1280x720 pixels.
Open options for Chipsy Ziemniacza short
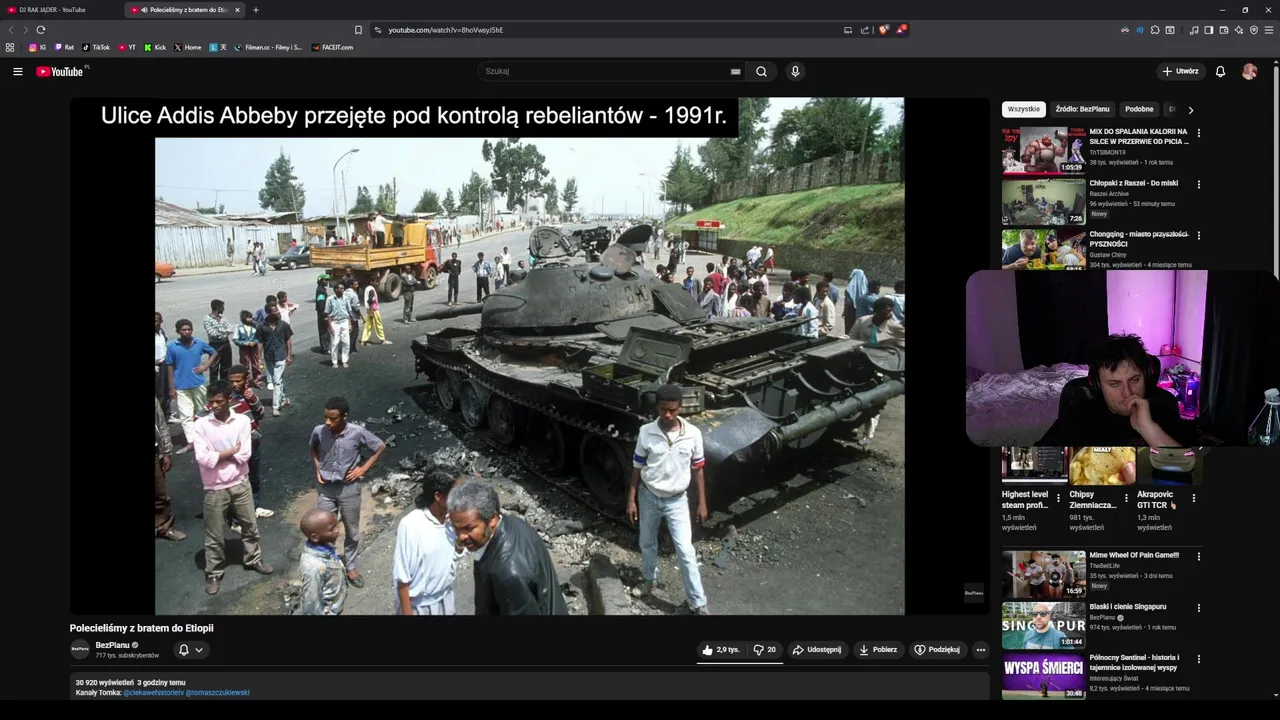(x=1126, y=497)
